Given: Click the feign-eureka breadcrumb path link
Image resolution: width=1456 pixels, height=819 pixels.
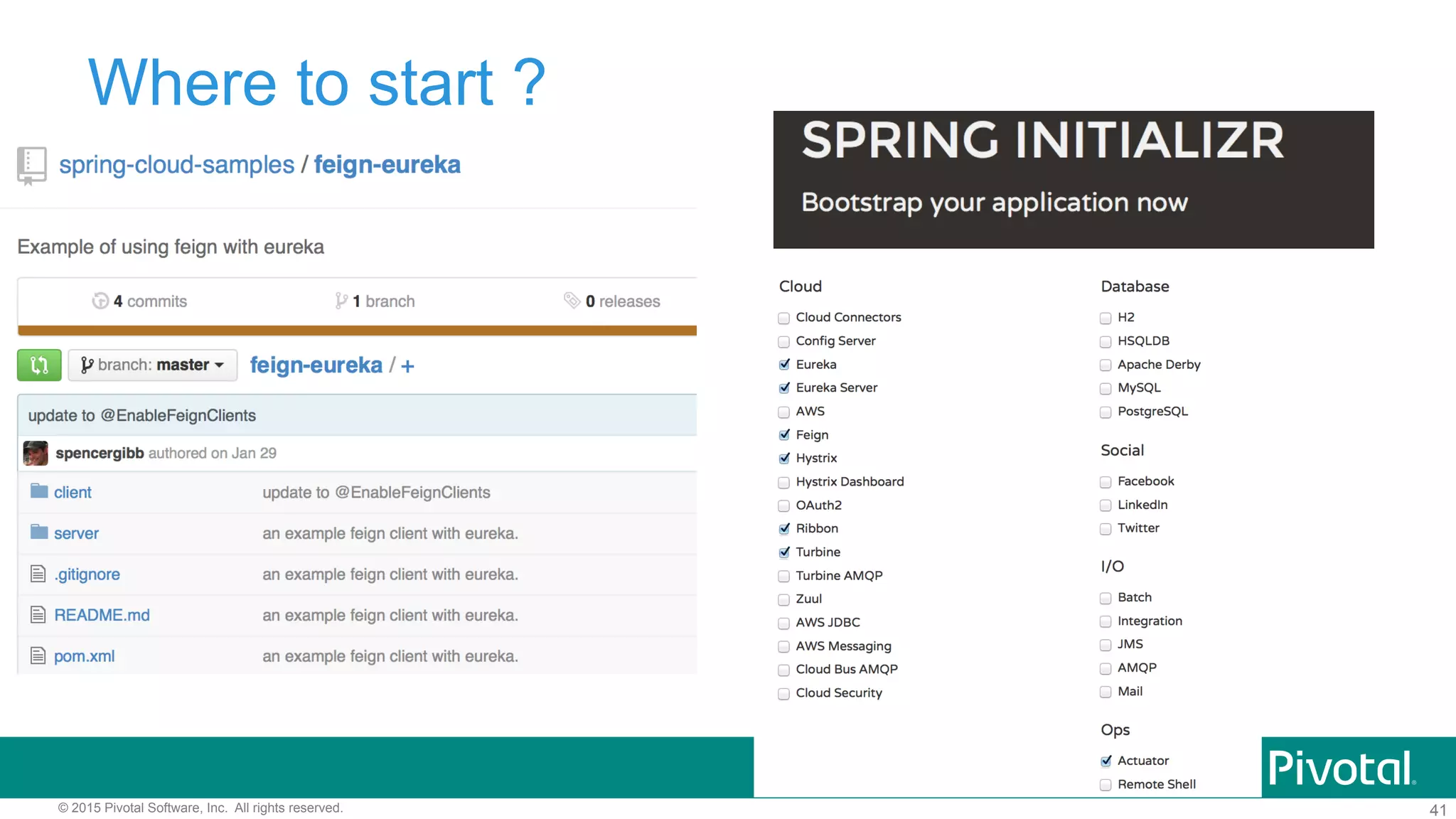Looking at the screenshot, I should pyautogui.click(x=316, y=365).
